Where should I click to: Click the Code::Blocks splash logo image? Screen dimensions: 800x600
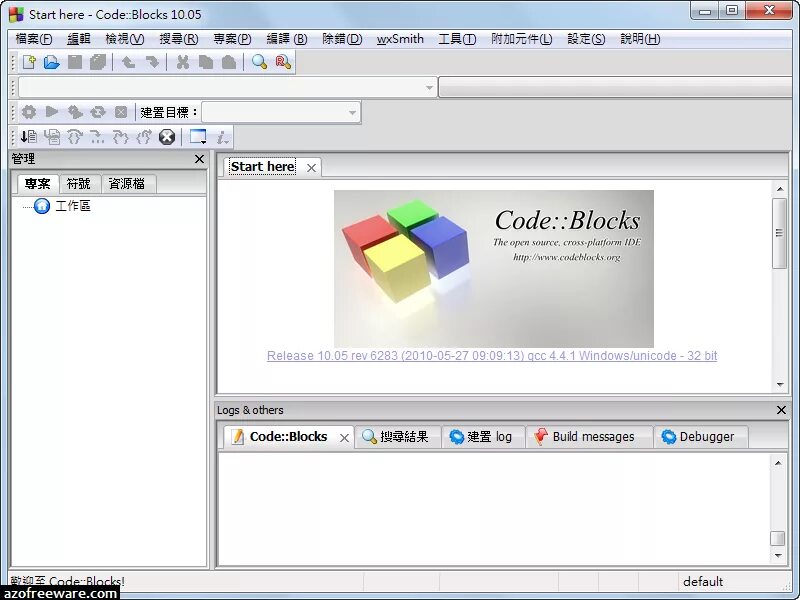(494, 269)
